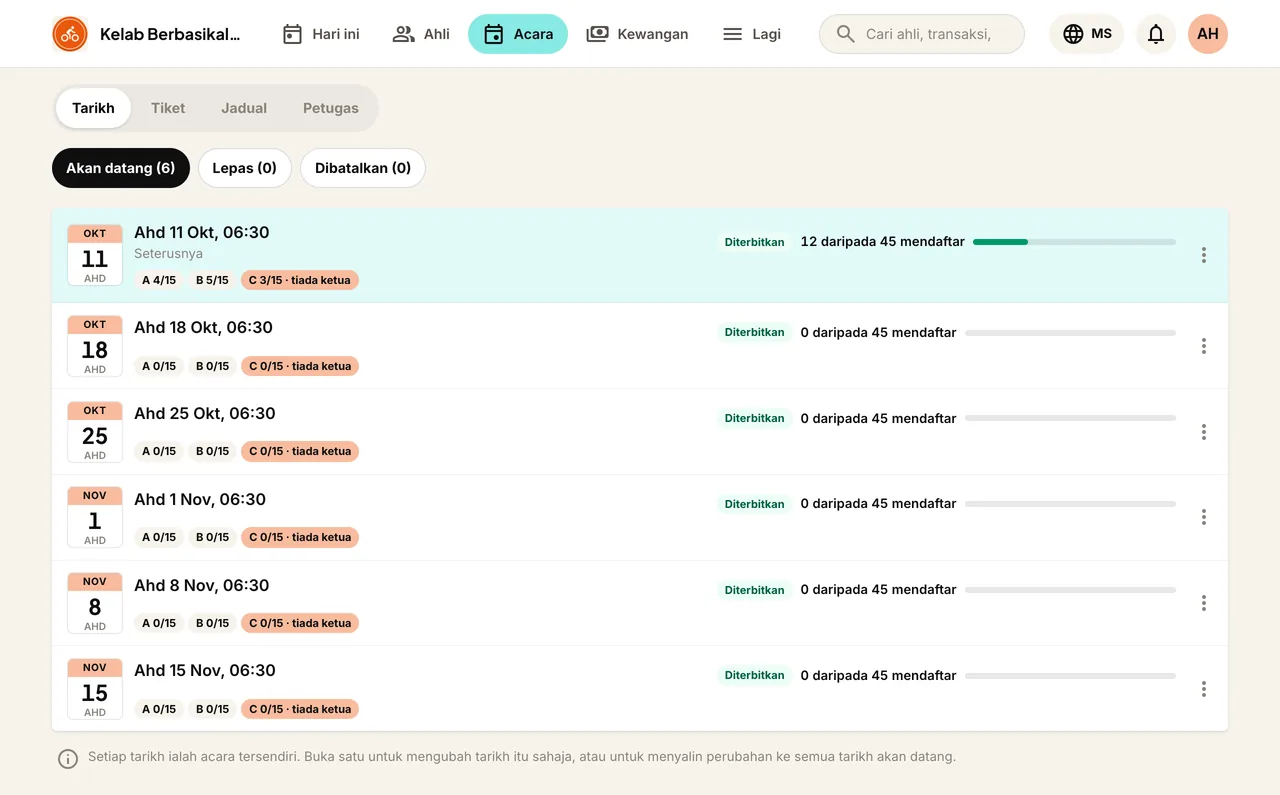Open the MS language selector

click(1087, 34)
